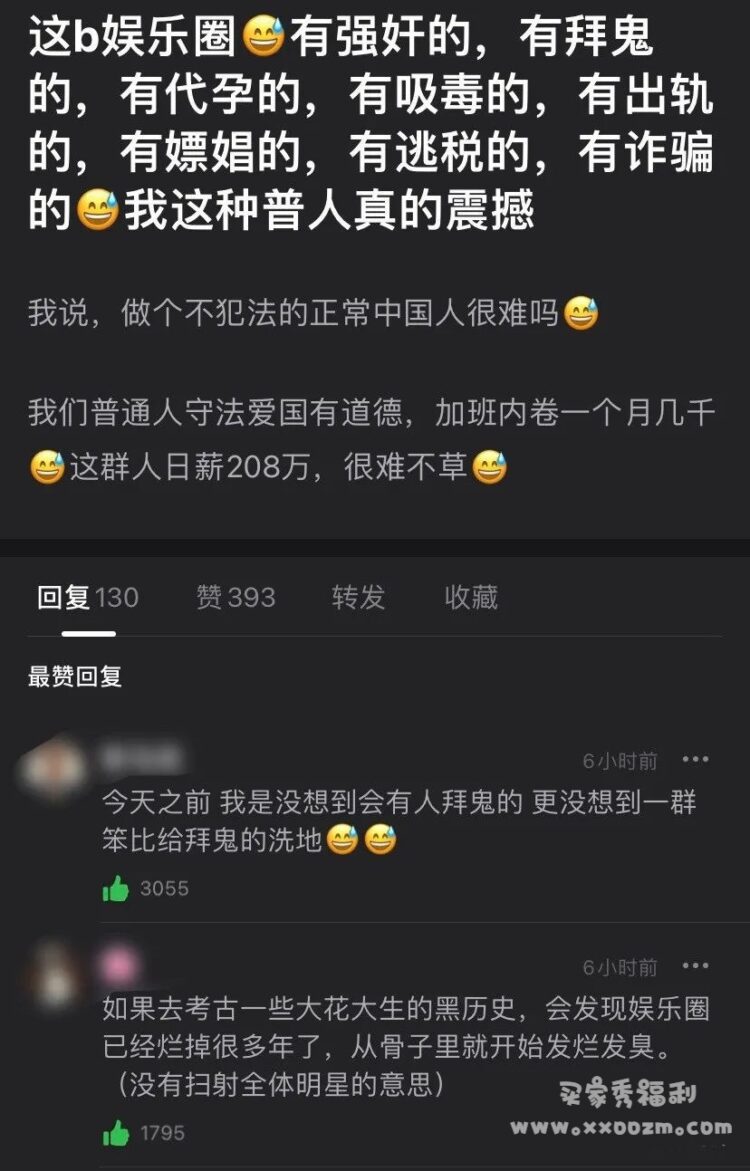Viewport: 750px width, 1171px height.
Task: Tap the post paragraph mentioning 日薪208万
Action: tap(371, 440)
